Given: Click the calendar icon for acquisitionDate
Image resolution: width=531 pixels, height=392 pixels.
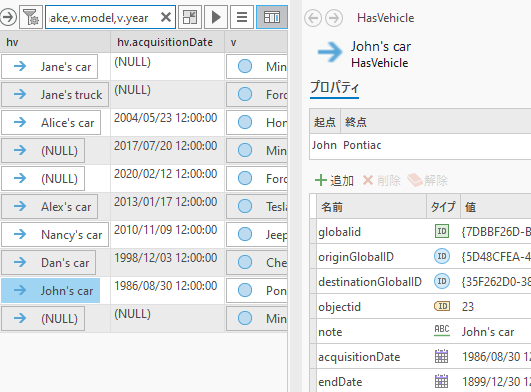Looking at the screenshot, I should (441, 356).
